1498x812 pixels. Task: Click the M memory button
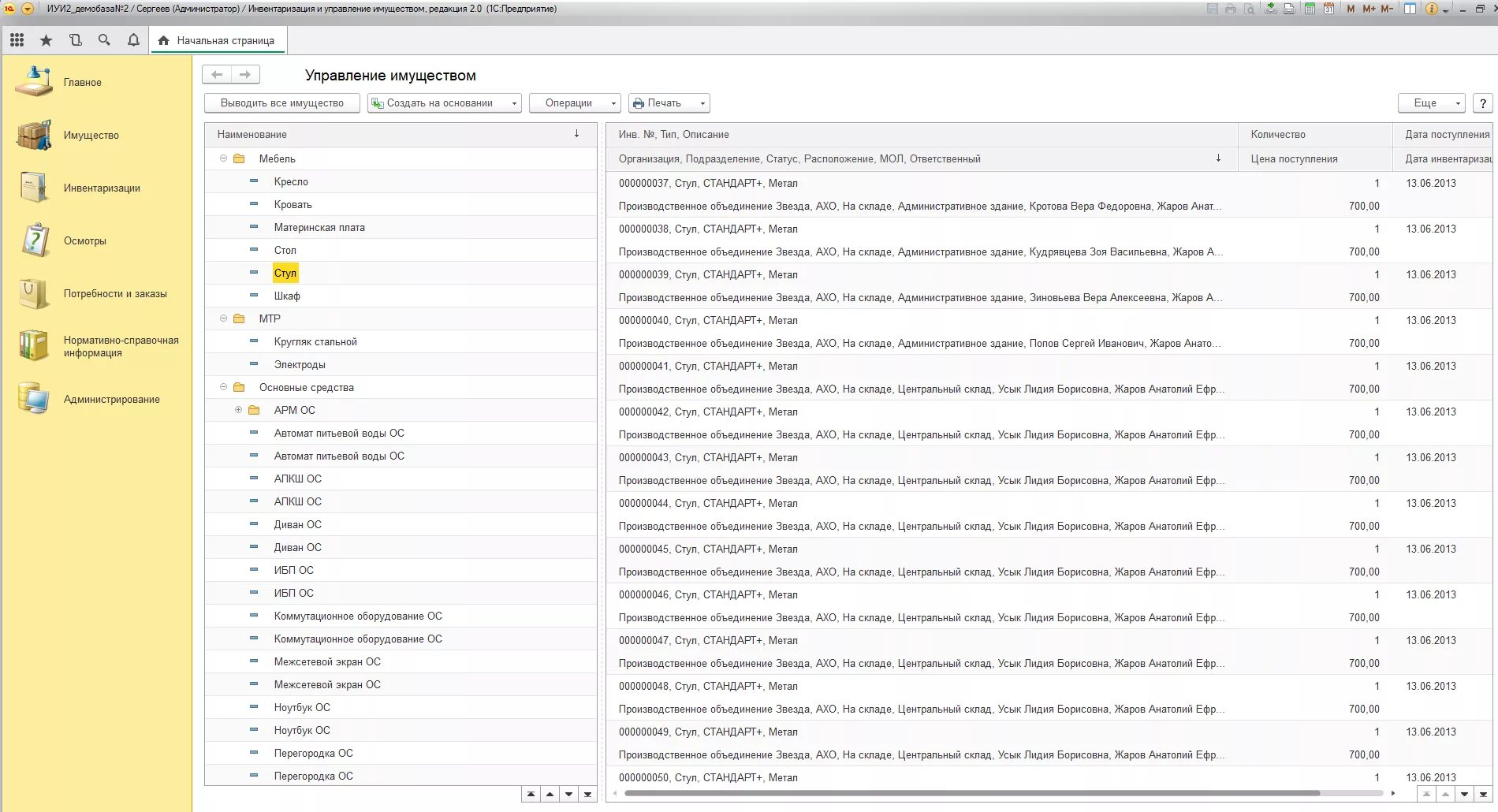pyautogui.click(x=1351, y=9)
